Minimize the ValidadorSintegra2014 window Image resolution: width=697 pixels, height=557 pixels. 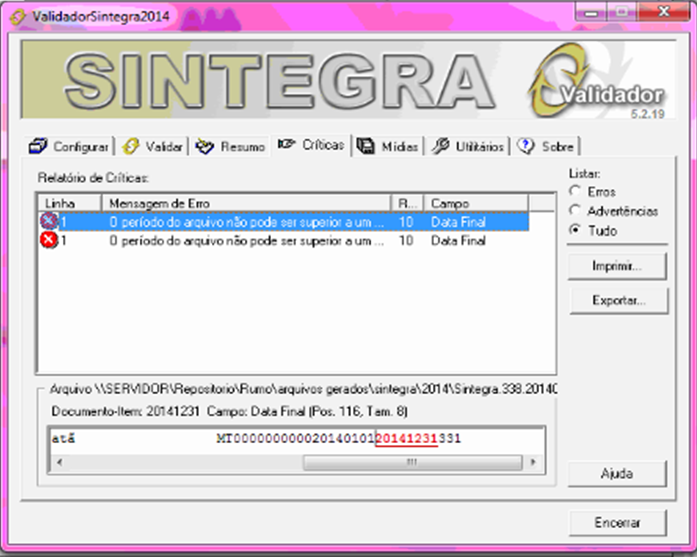pyautogui.click(x=591, y=12)
